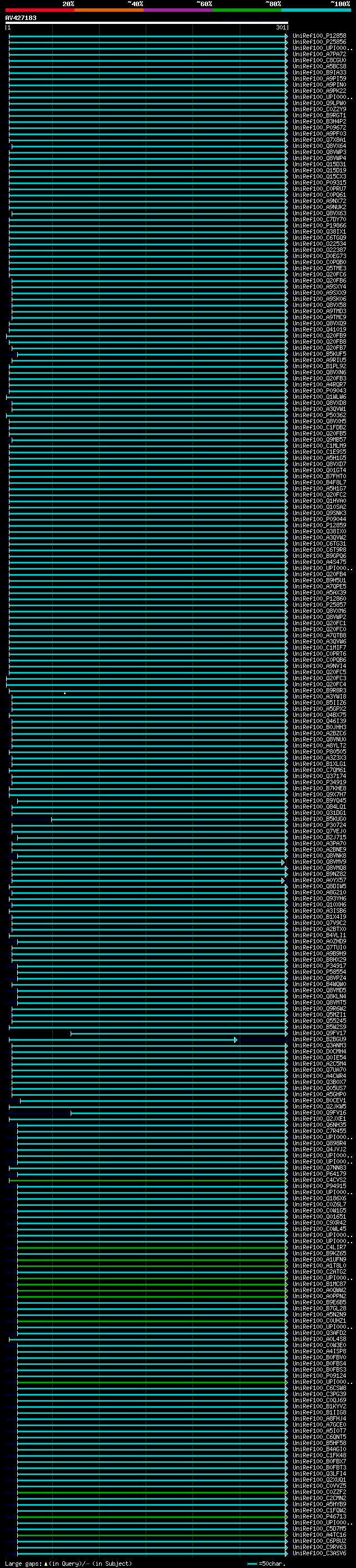This screenshot has width=356, height=1568.
Task: Select hit label UniRef100_P30724
Action: pos(319,825)
